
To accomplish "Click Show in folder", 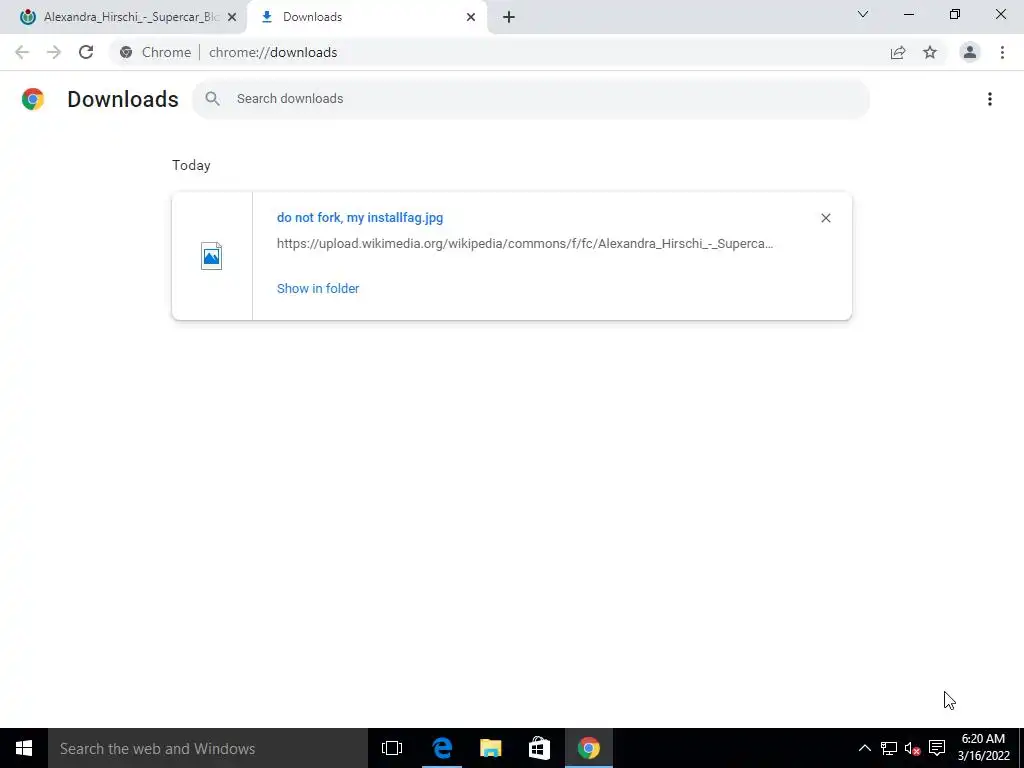I will click(318, 289).
